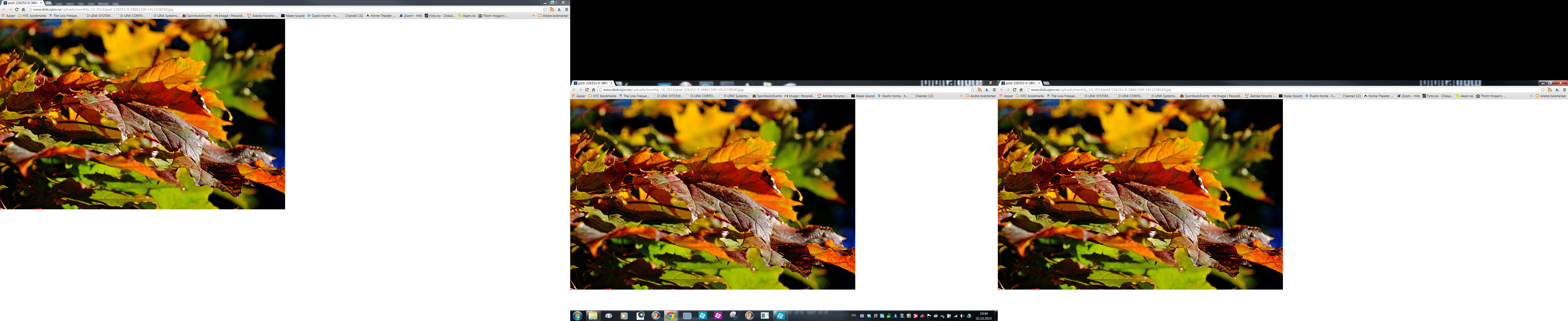Open Chrome menu in right window
The height and width of the screenshot is (321, 1568).
tap(1564, 90)
